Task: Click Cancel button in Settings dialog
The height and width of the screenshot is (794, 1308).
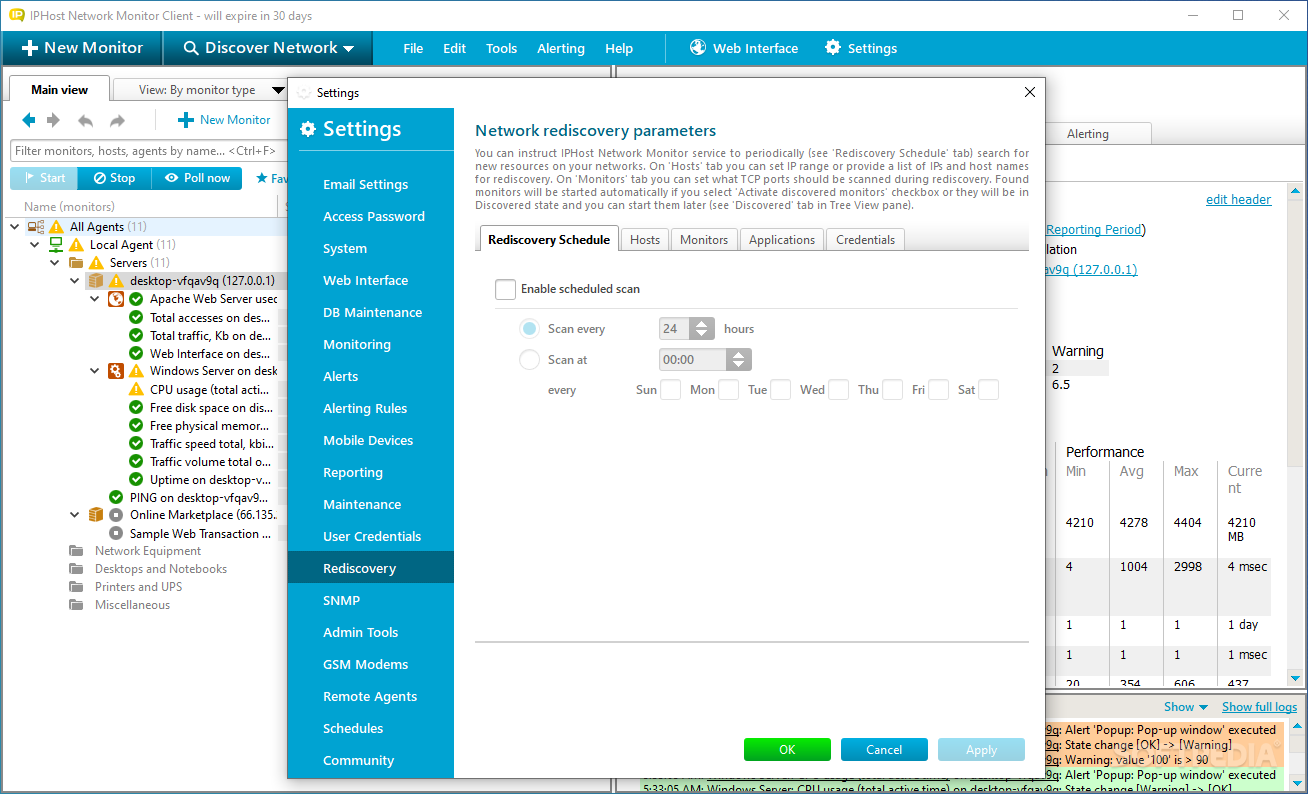Action: (884, 750)
